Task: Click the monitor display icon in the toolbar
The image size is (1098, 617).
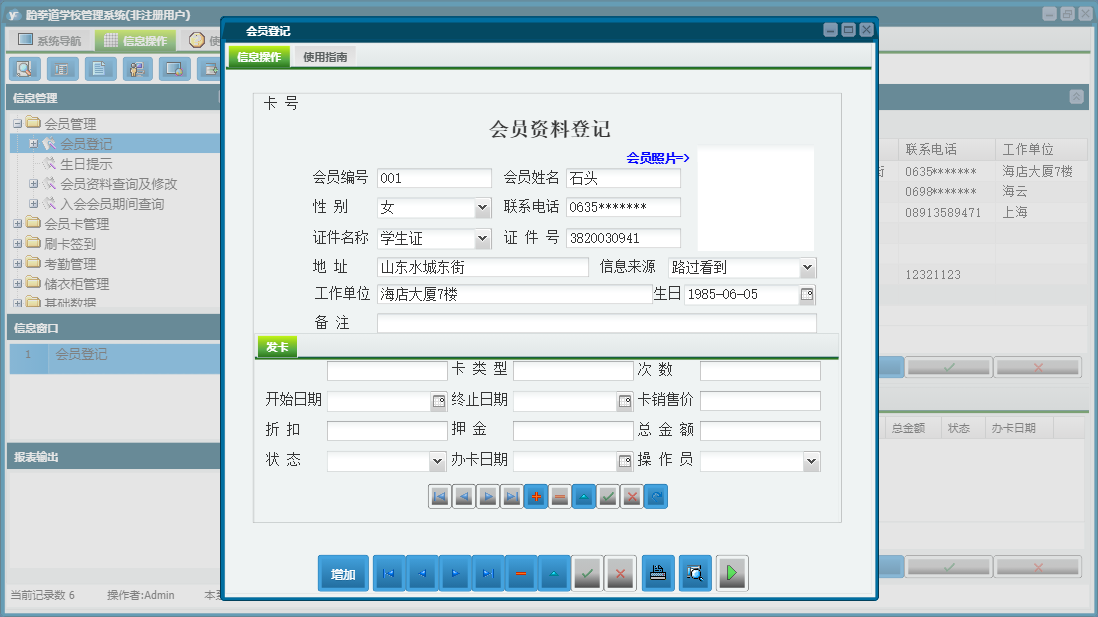Action: tap(173, 69)
